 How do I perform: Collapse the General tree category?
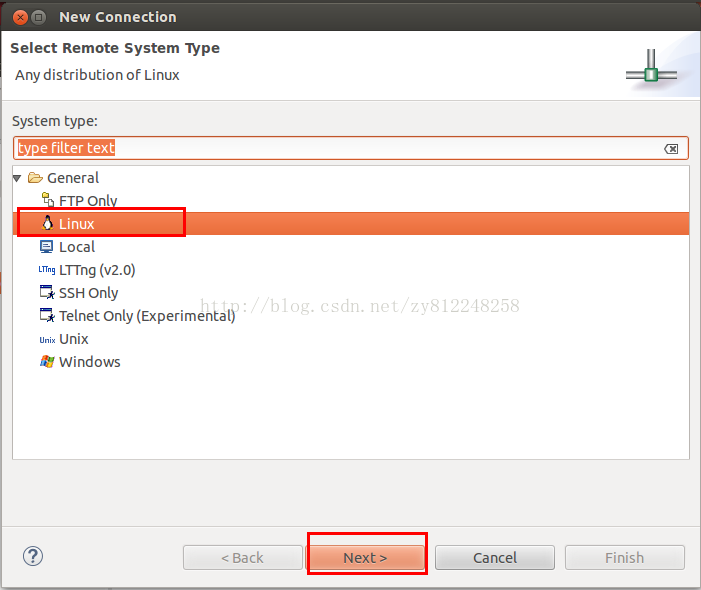point(18,178)
